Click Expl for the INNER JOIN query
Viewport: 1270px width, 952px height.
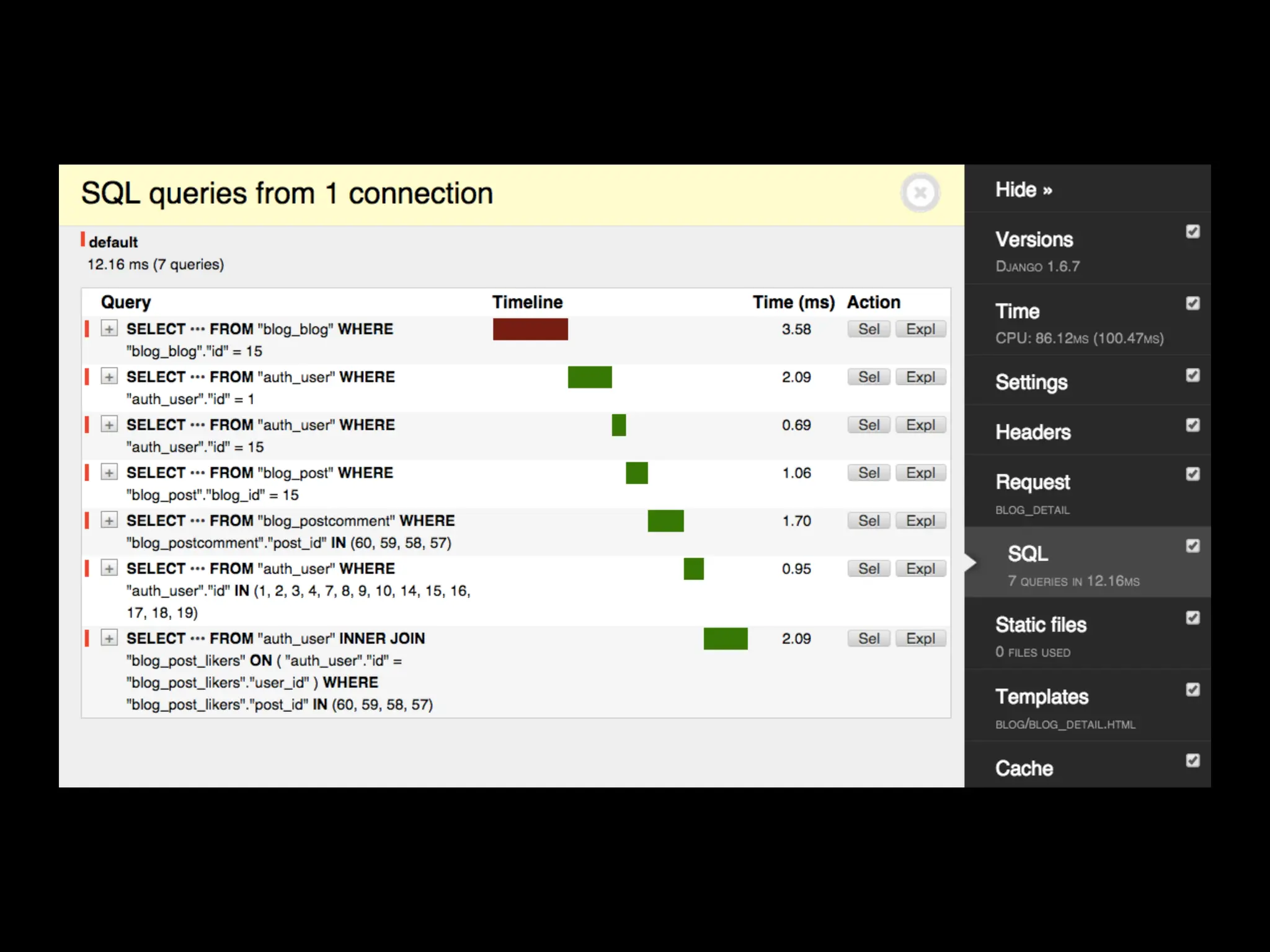[x=920, y=638]
